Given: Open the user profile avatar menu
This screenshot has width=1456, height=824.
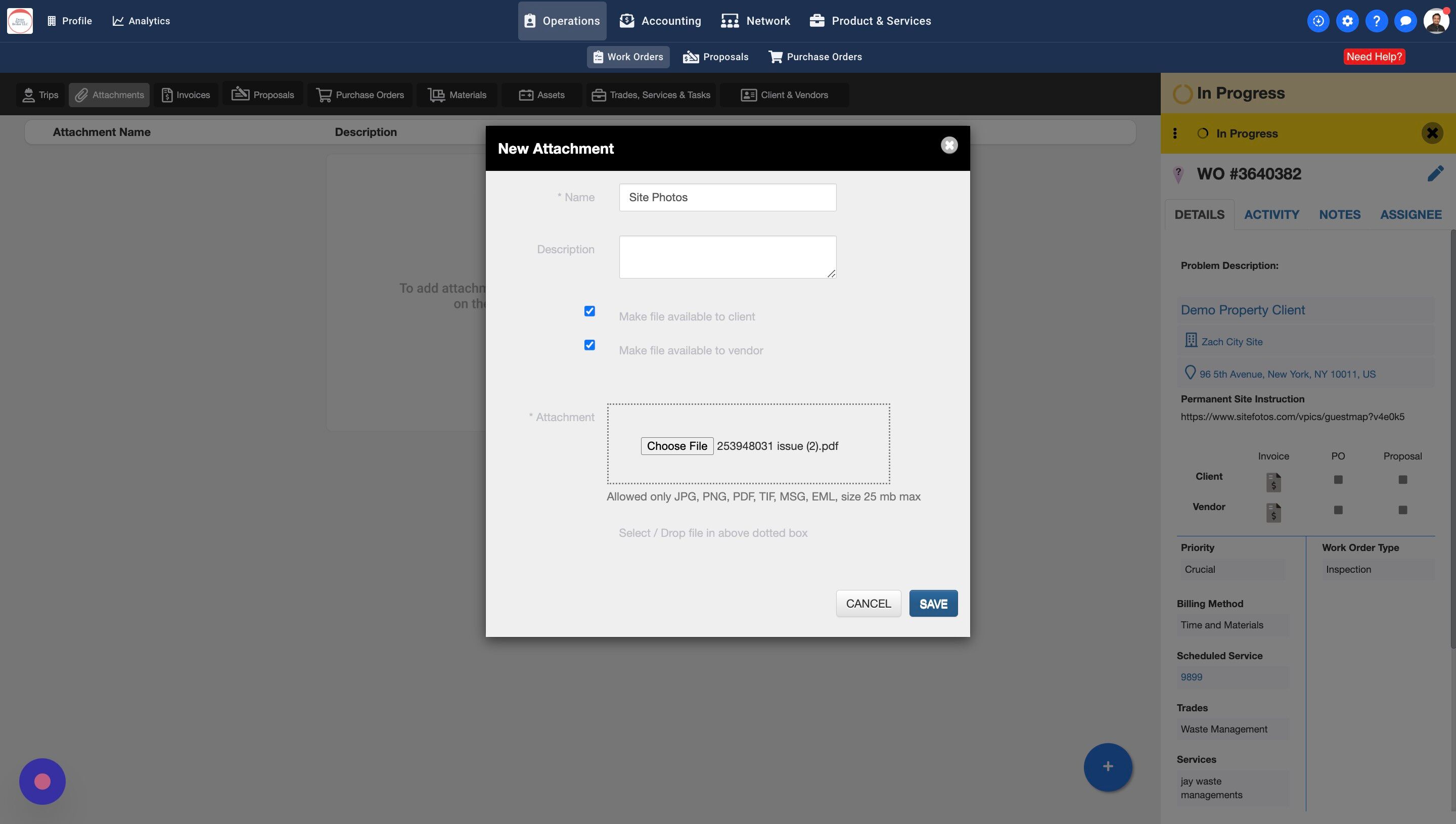Looking at the screenshot, I should (1436, 21).
